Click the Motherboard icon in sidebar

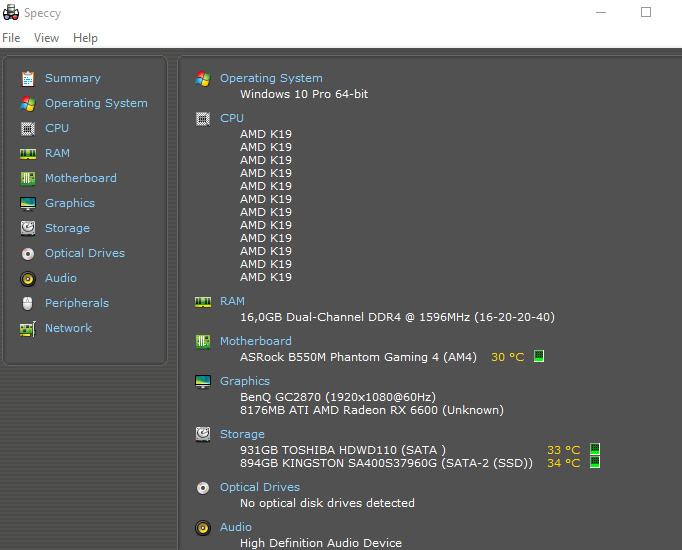tap(28, 178)
